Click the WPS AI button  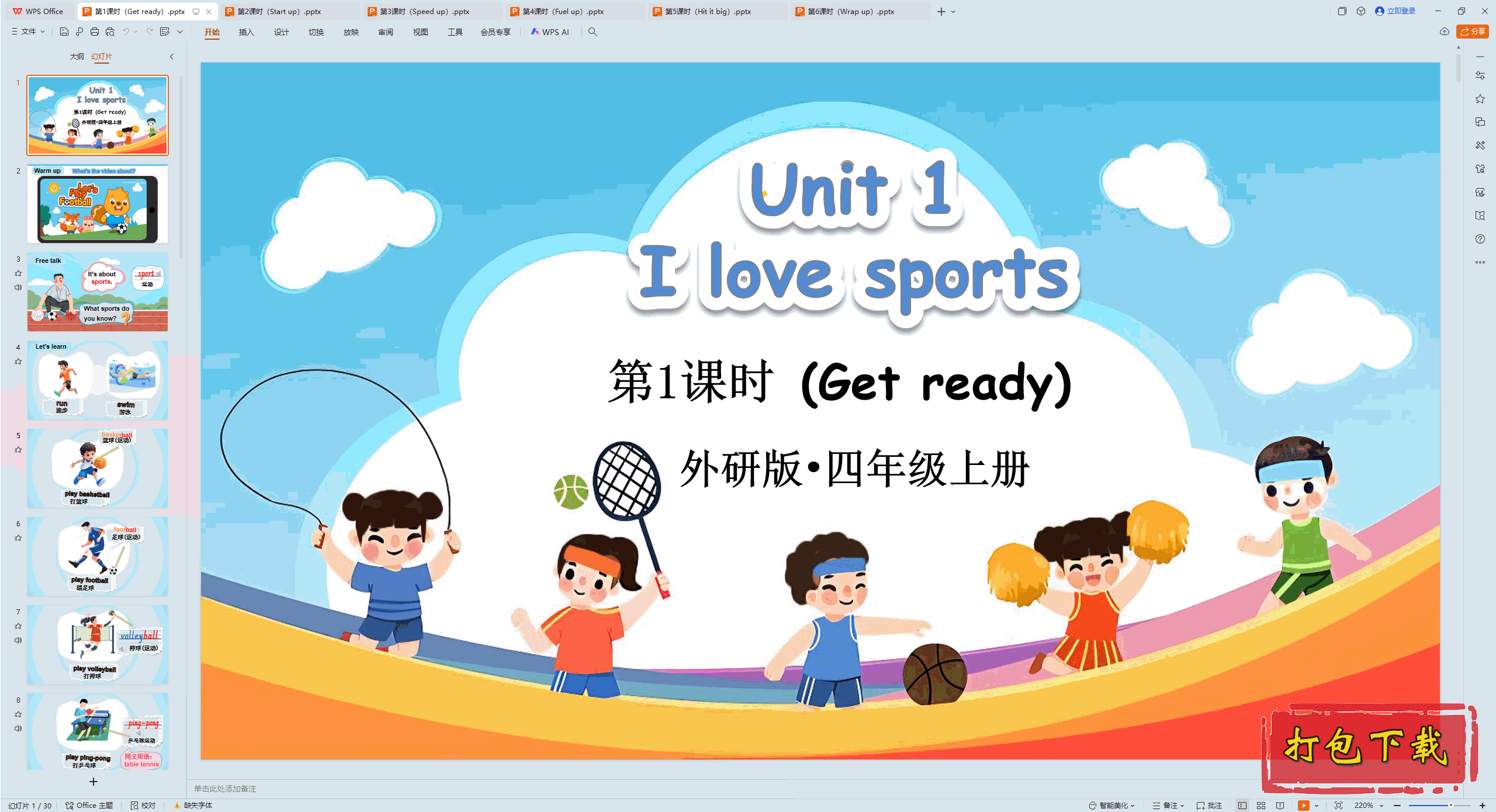coord(550,32)
